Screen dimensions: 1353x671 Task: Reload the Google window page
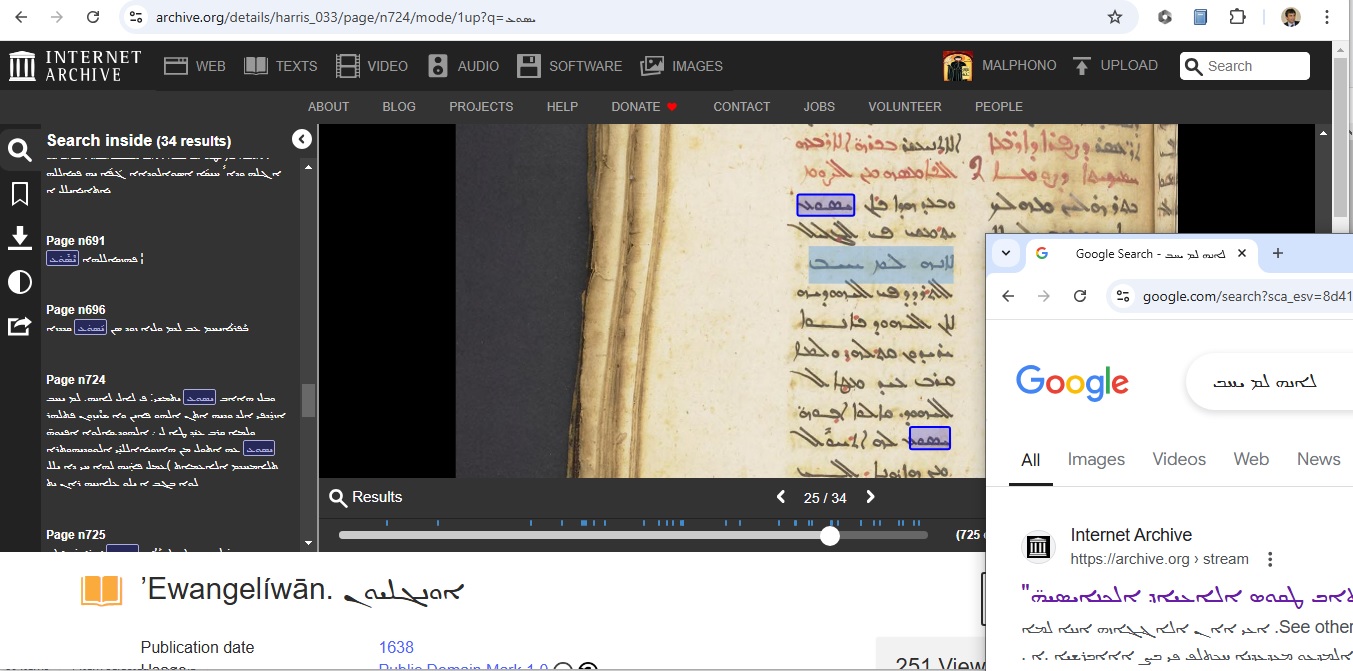pyautogui.click(x=1080, y=296)
